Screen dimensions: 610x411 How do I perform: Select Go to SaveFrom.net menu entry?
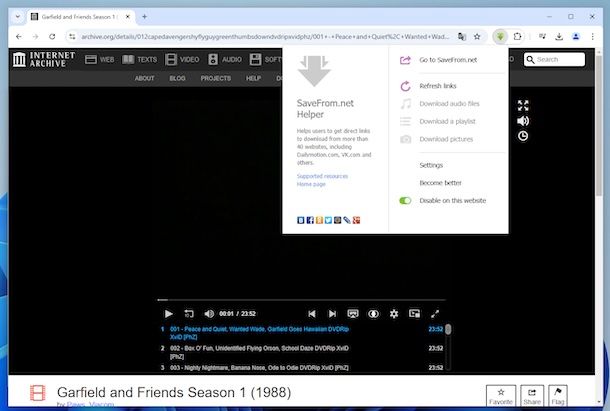point(448,60)
